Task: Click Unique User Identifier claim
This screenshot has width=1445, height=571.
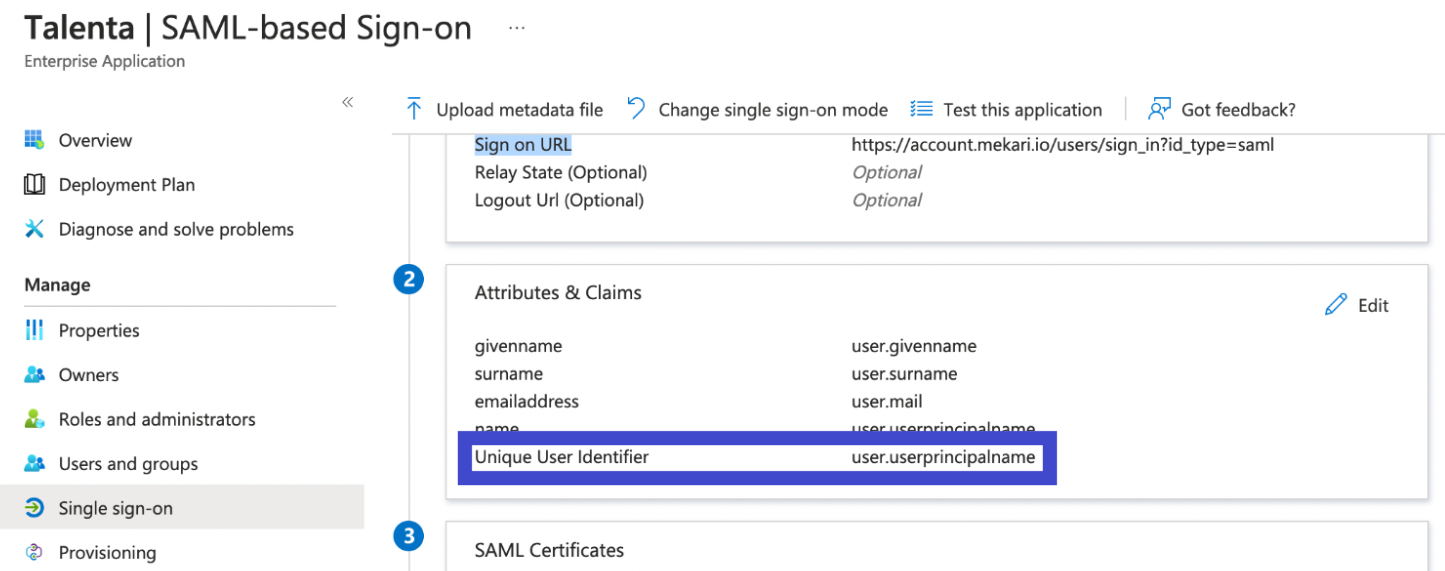Action: [x=562, y=457]
